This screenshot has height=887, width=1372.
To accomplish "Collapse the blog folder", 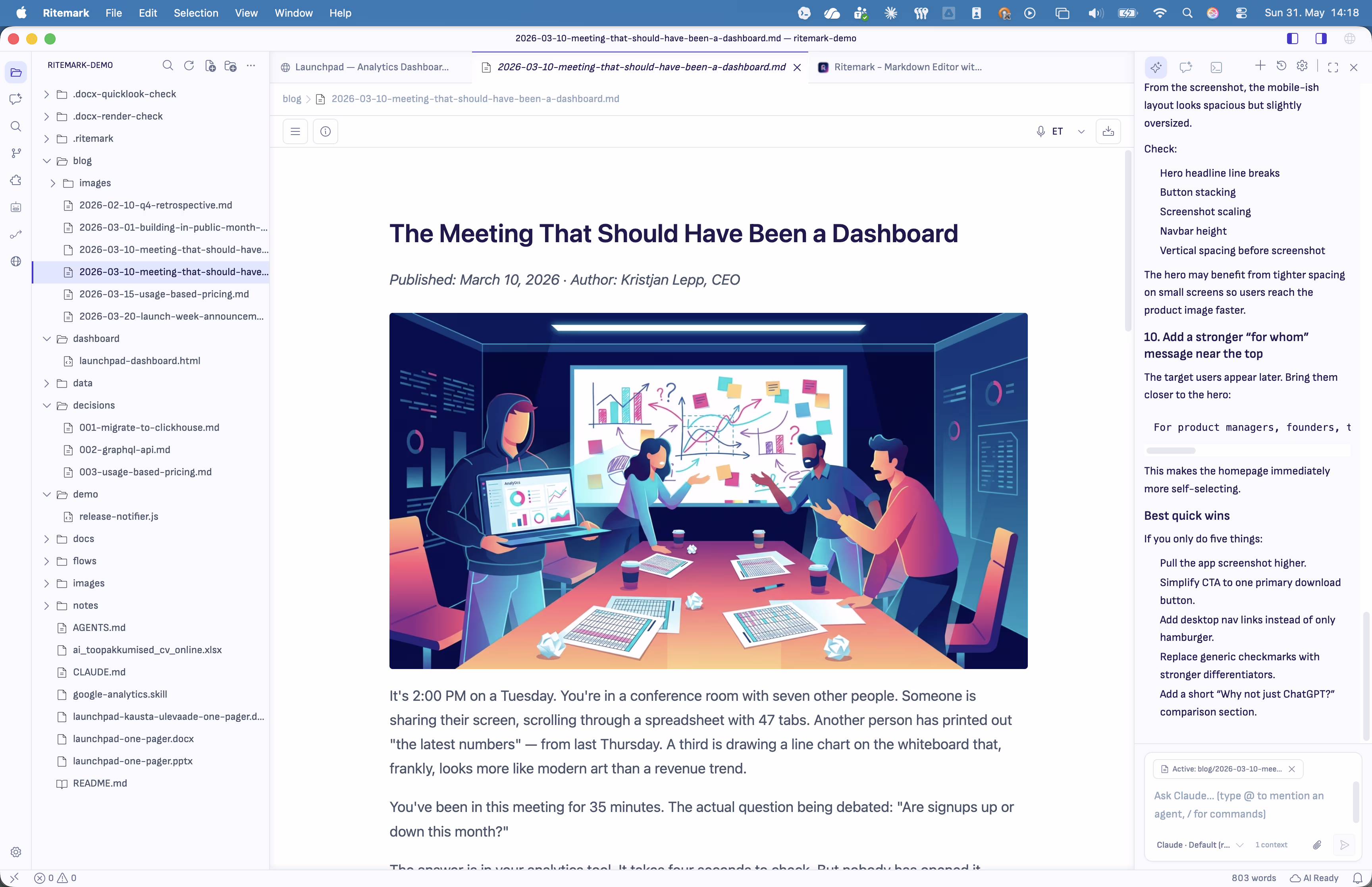I will (x=151, y=161).
